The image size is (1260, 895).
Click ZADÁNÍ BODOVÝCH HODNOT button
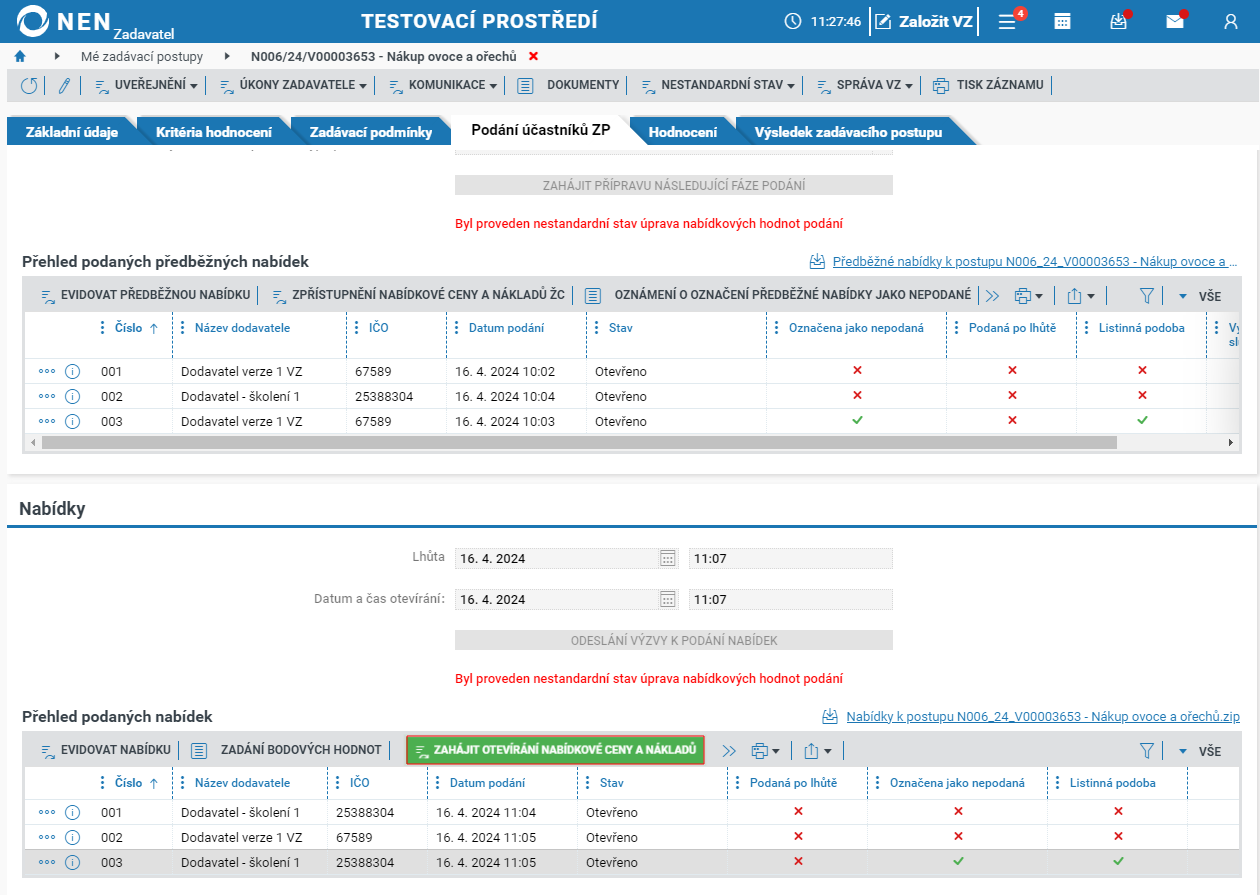(288, 751)
